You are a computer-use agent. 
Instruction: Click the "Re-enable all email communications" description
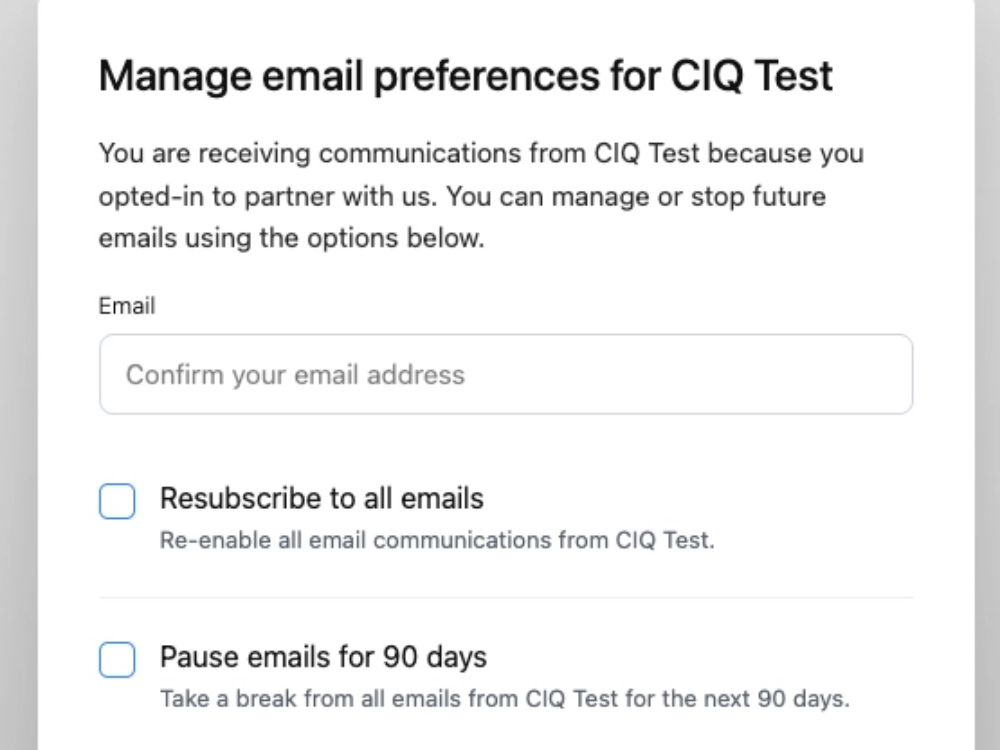[437, 541]
